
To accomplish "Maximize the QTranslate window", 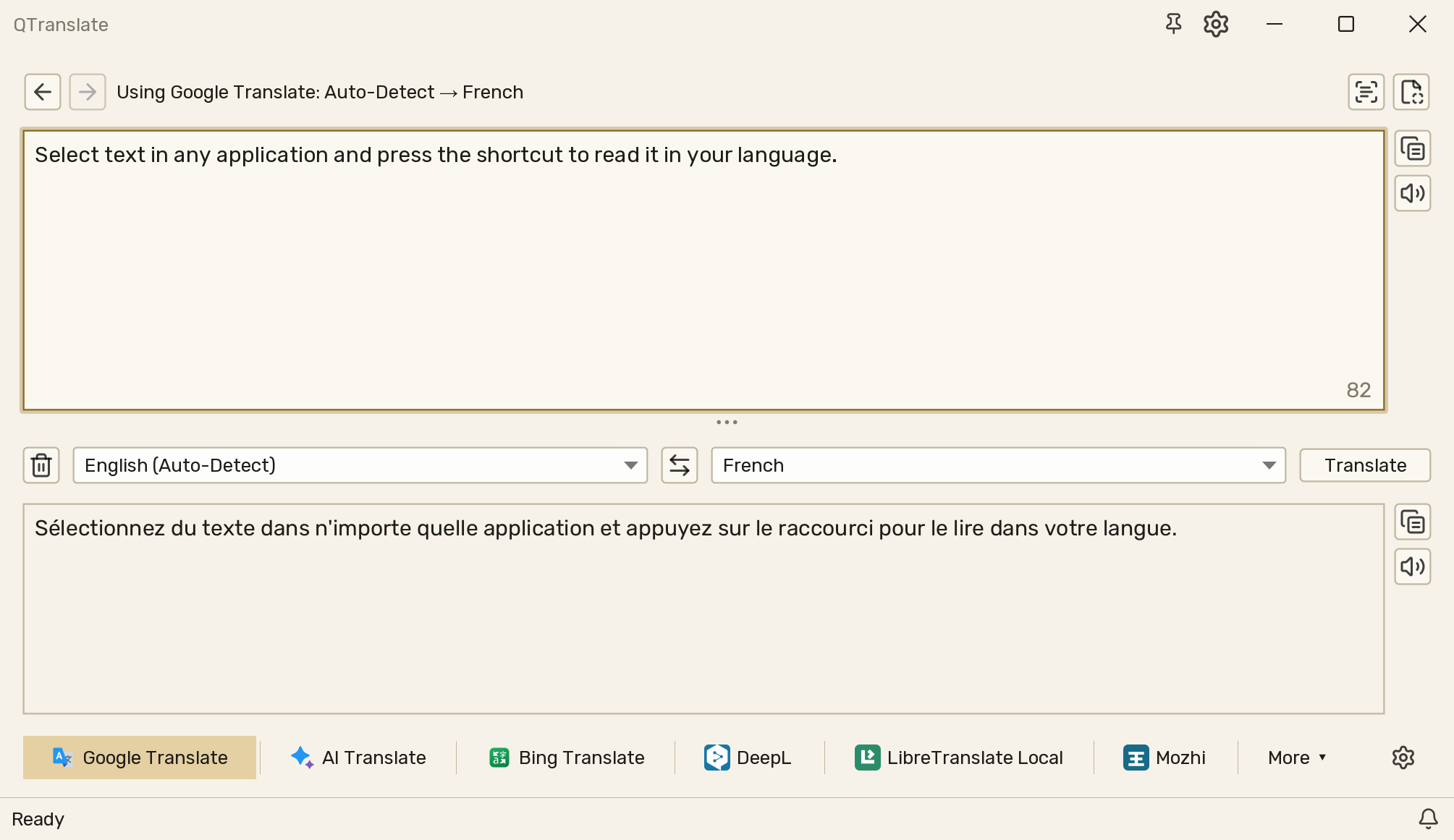I will 1346,24.
